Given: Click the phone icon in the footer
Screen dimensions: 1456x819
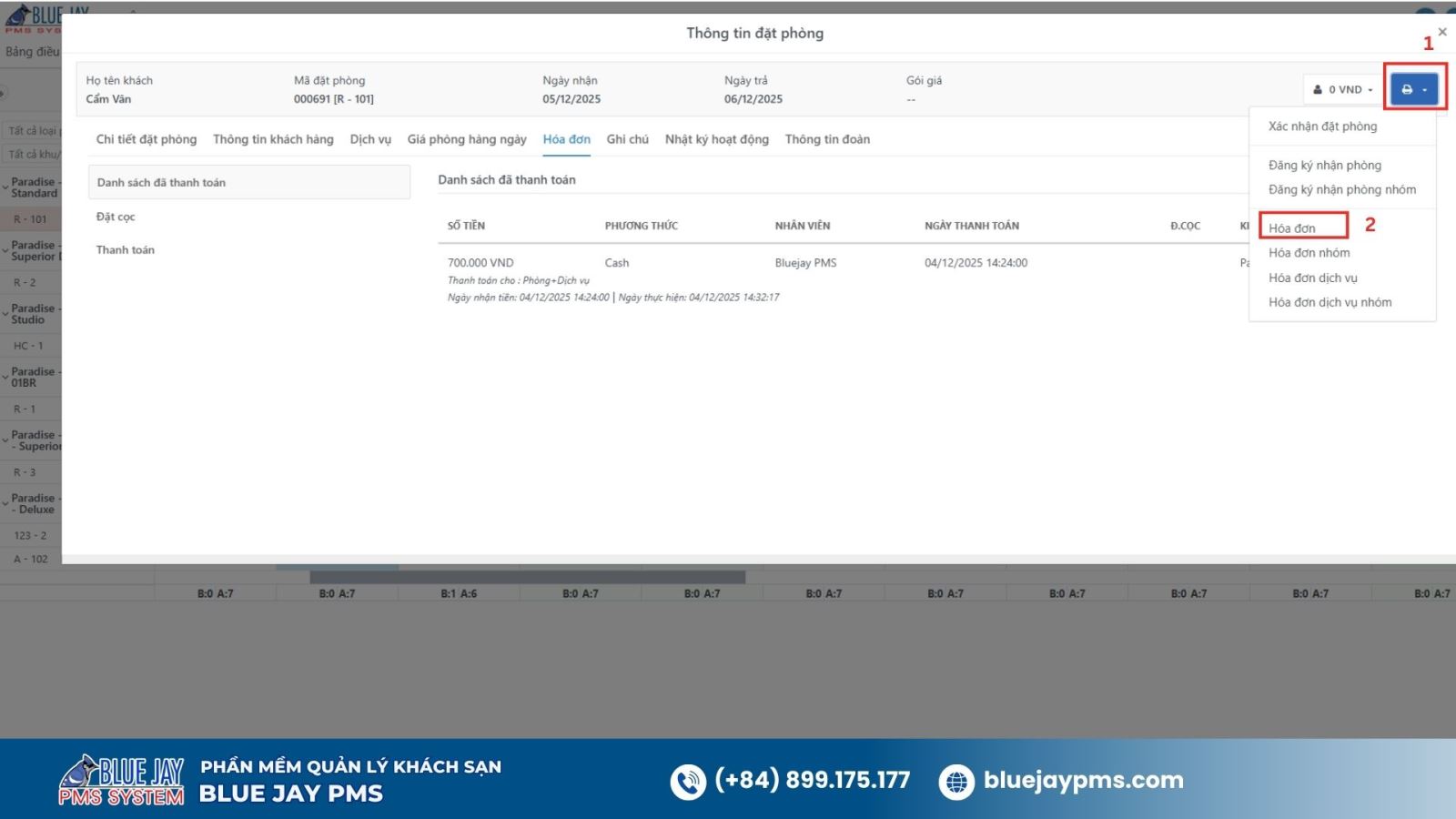Looking at the screenshot, I should click(687, 782).
